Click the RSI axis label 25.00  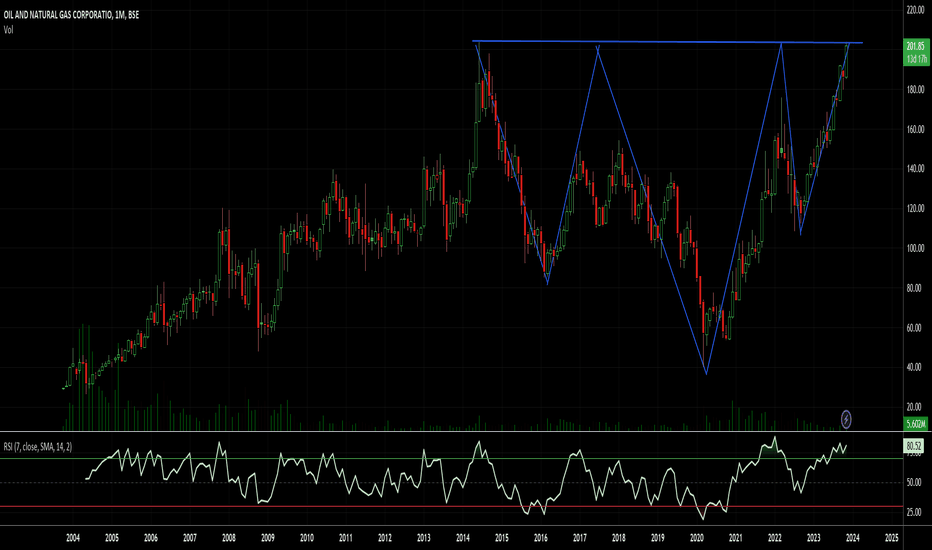point(914,512)
